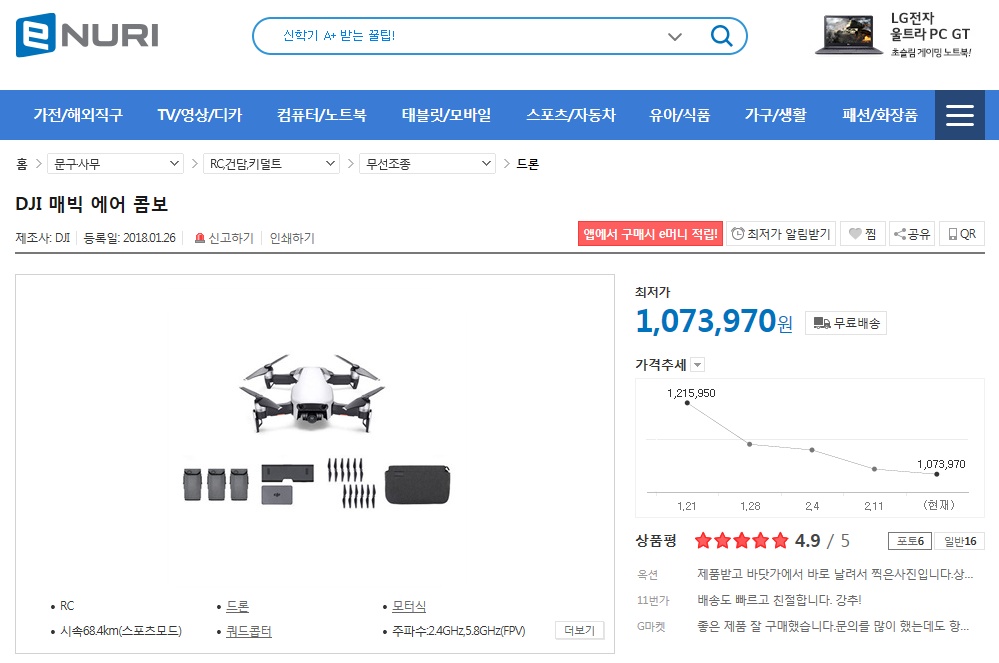Screen dimensions: 999x663
Task: Click the 1.28 price point on chart
Action: pyautogui.click(x=749, y=444)
